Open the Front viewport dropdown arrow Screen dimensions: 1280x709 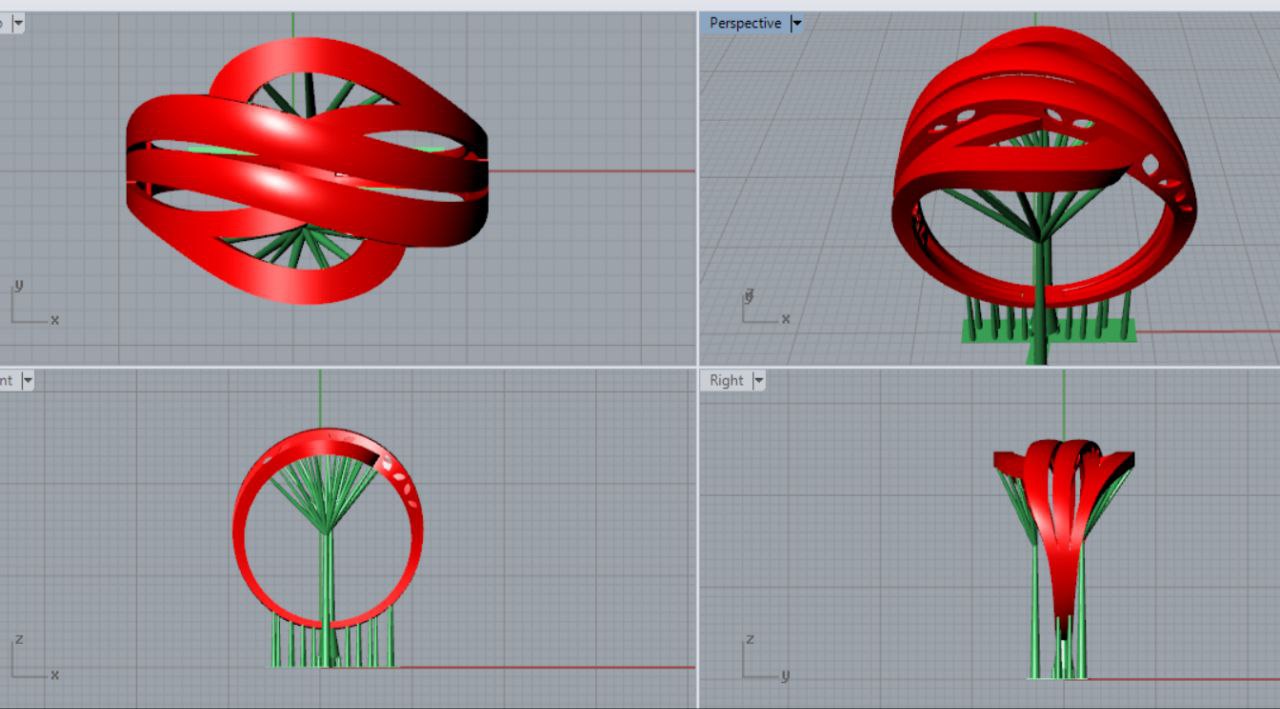click(x=27, y=380)
